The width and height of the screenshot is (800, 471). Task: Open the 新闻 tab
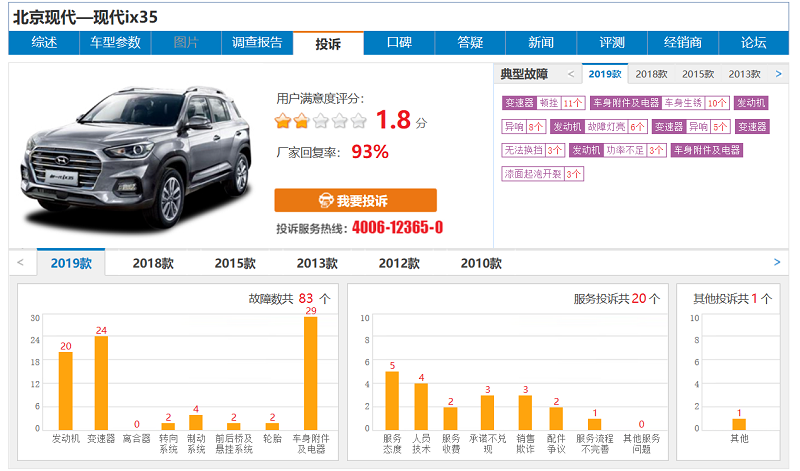(x=541, y=43)
